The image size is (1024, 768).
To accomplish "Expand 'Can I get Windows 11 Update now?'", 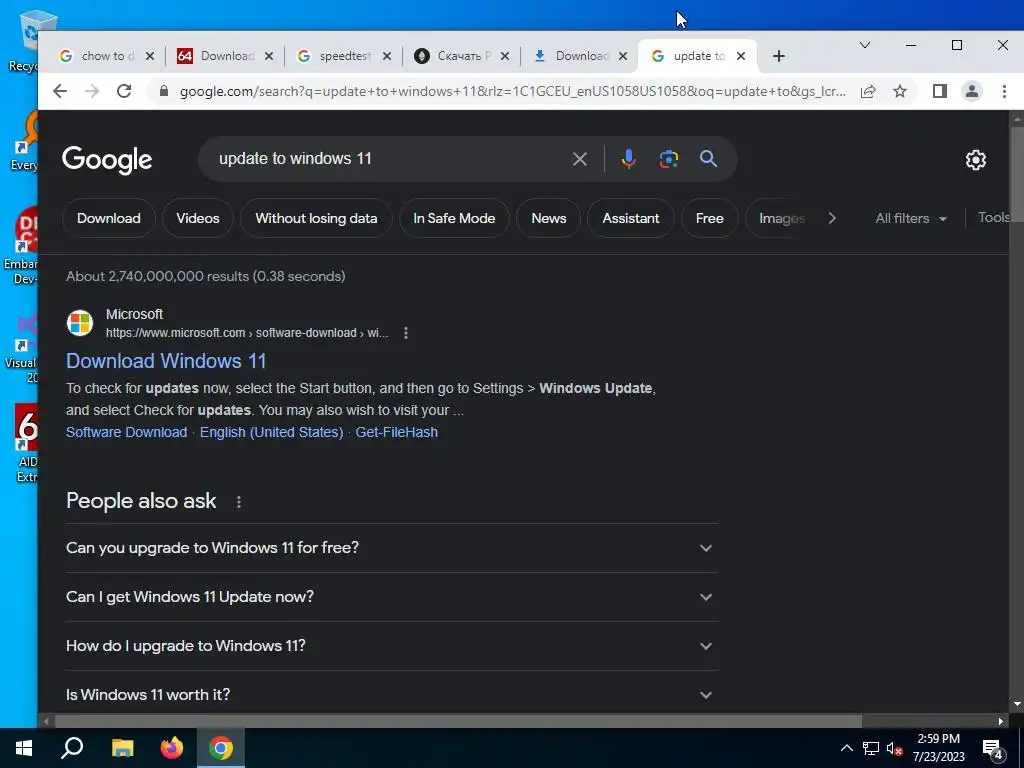I will pyautogui.click(x=392, y=597).
